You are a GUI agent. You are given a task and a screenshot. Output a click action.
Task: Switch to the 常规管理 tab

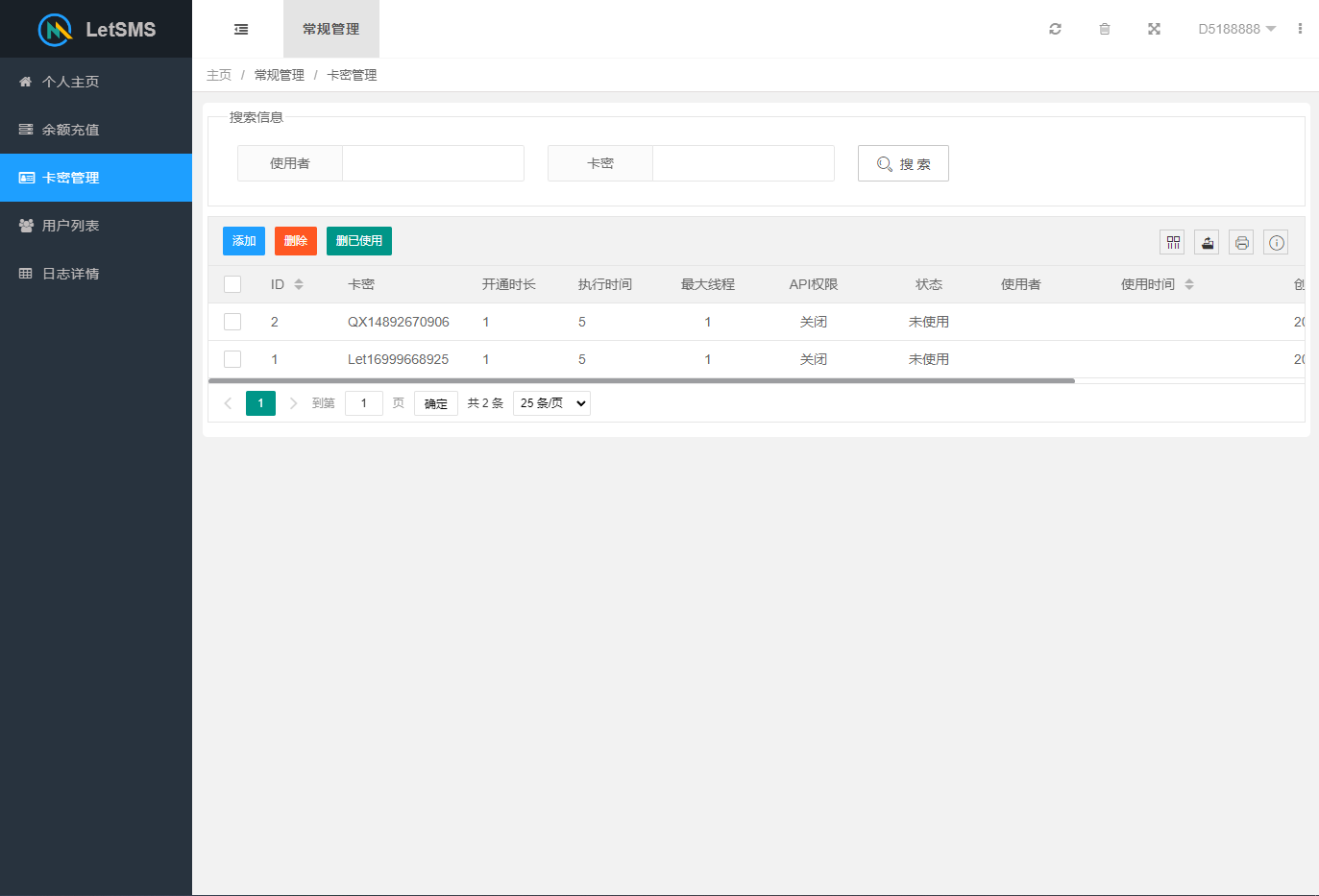[x=330, y=29]
